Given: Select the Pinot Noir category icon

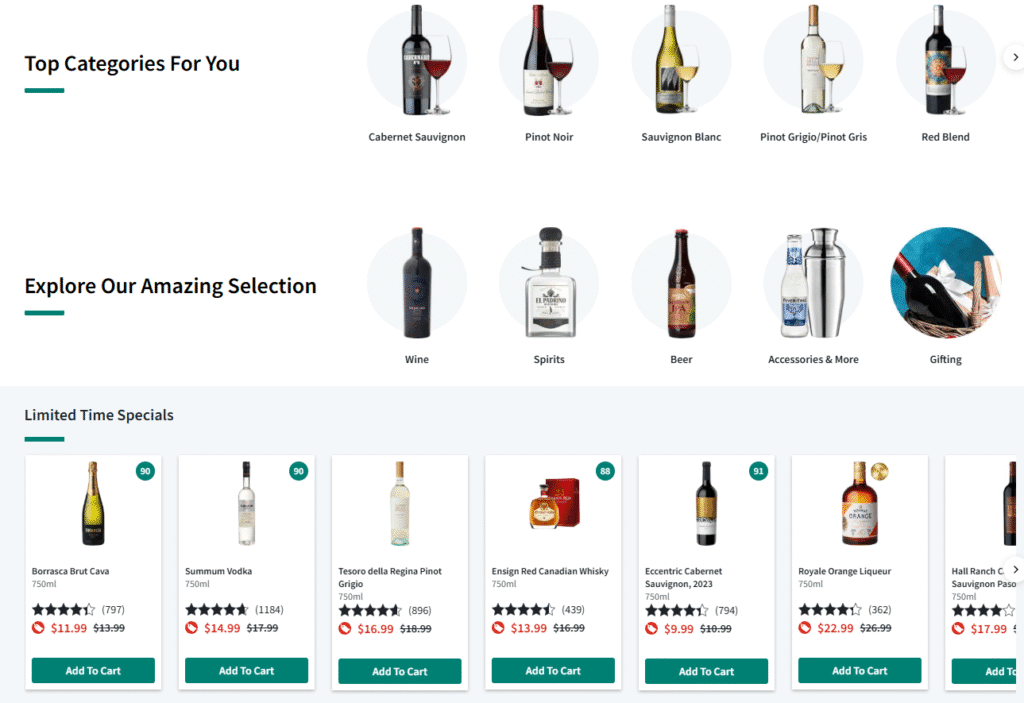Looking at the screenshot, I should [549, 61].
